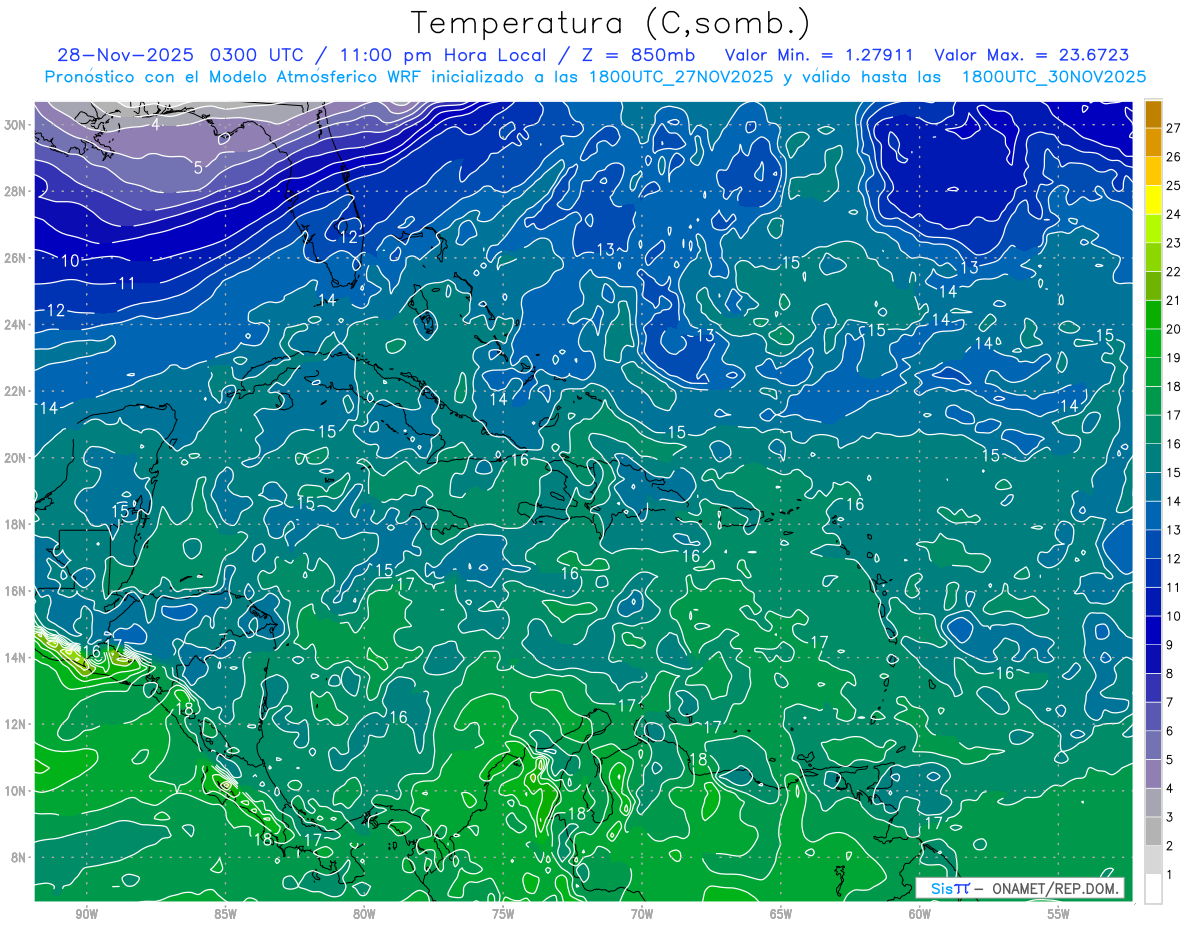This screenshot has width=1200, height=927.
Task: Click the latitude axis label 26N
Action: point(15,258)
